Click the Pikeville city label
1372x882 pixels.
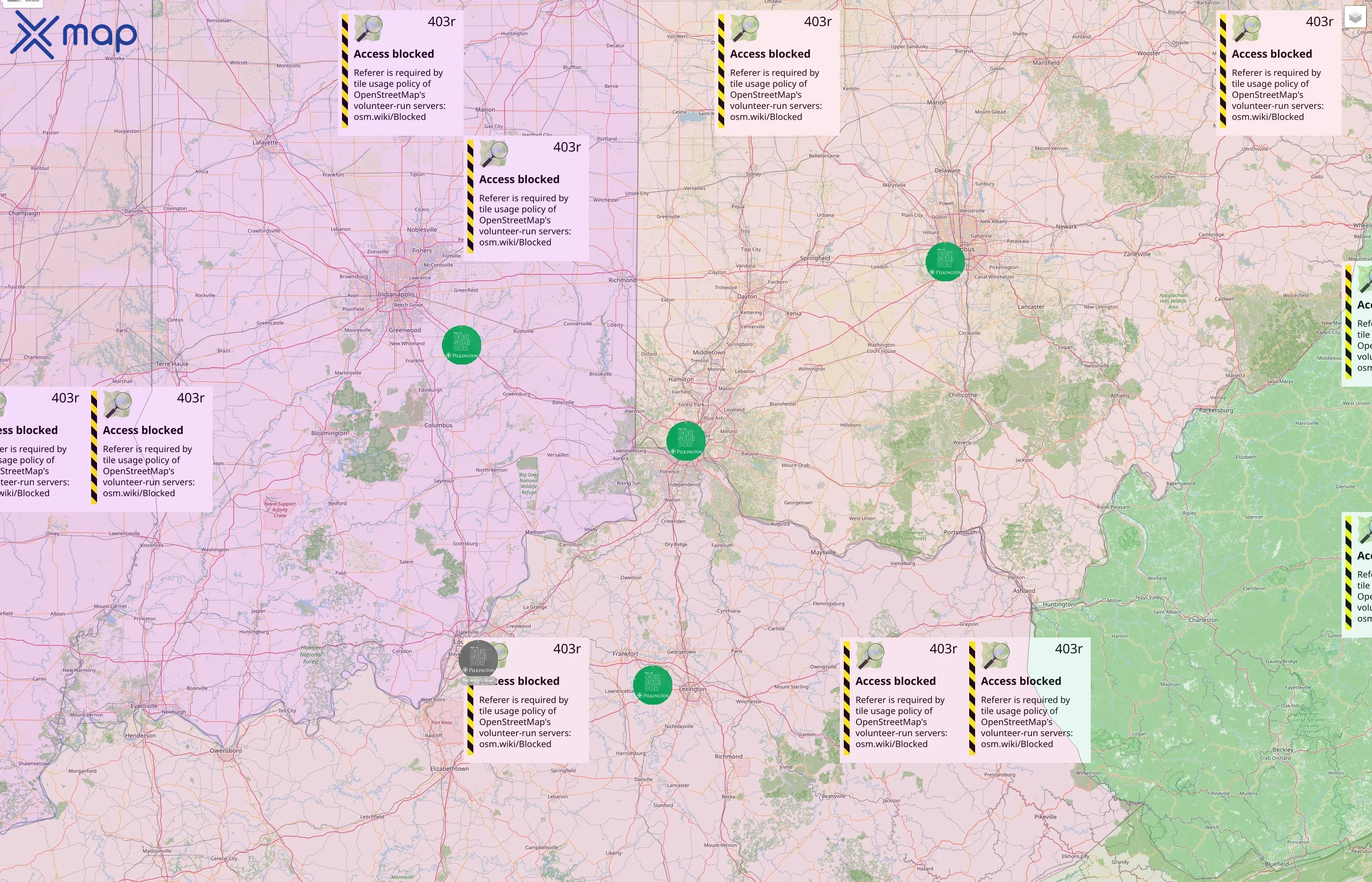pyautogui.click(x=1045, y=817)
